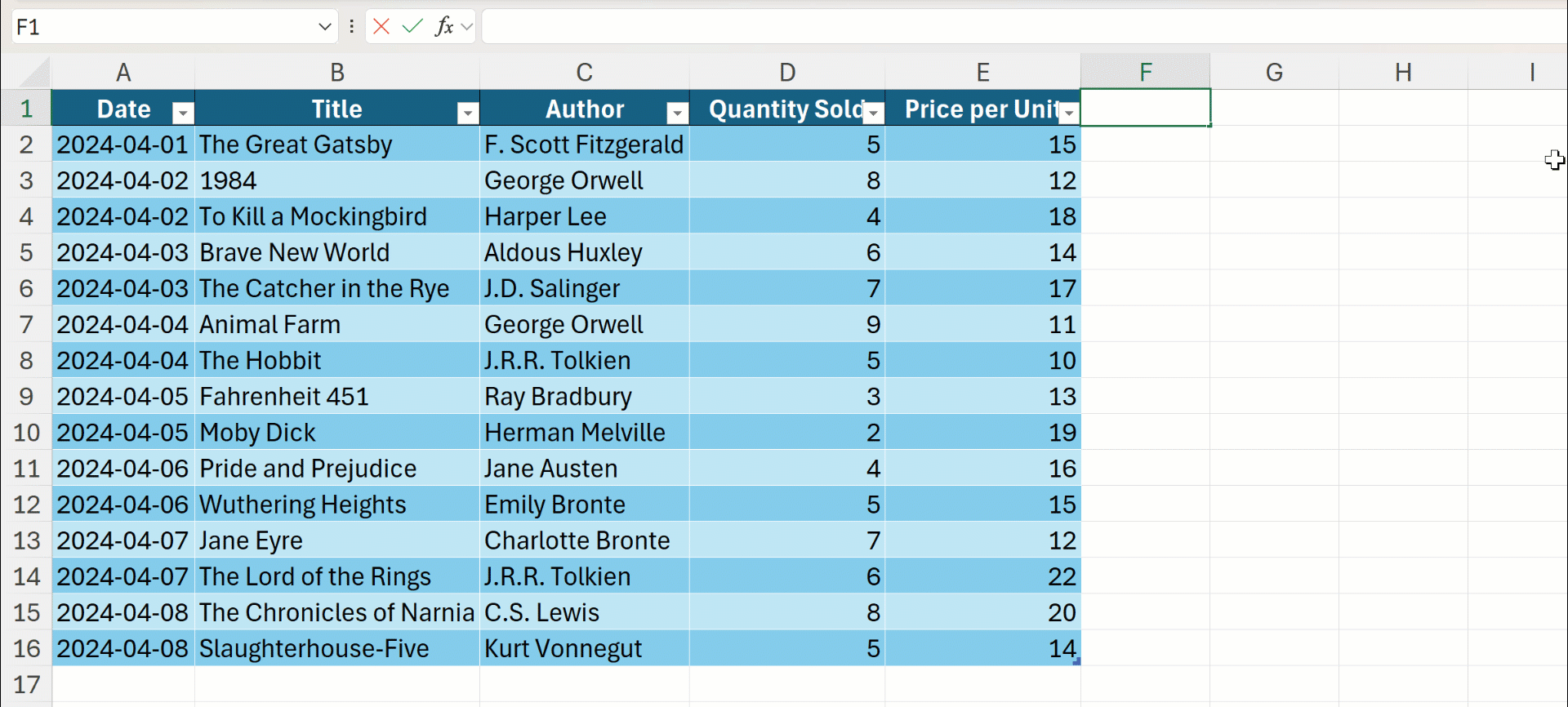Viewport: 1568px width, 707px height.
Task: Expand the fx function options chevron
Action: 467,27
